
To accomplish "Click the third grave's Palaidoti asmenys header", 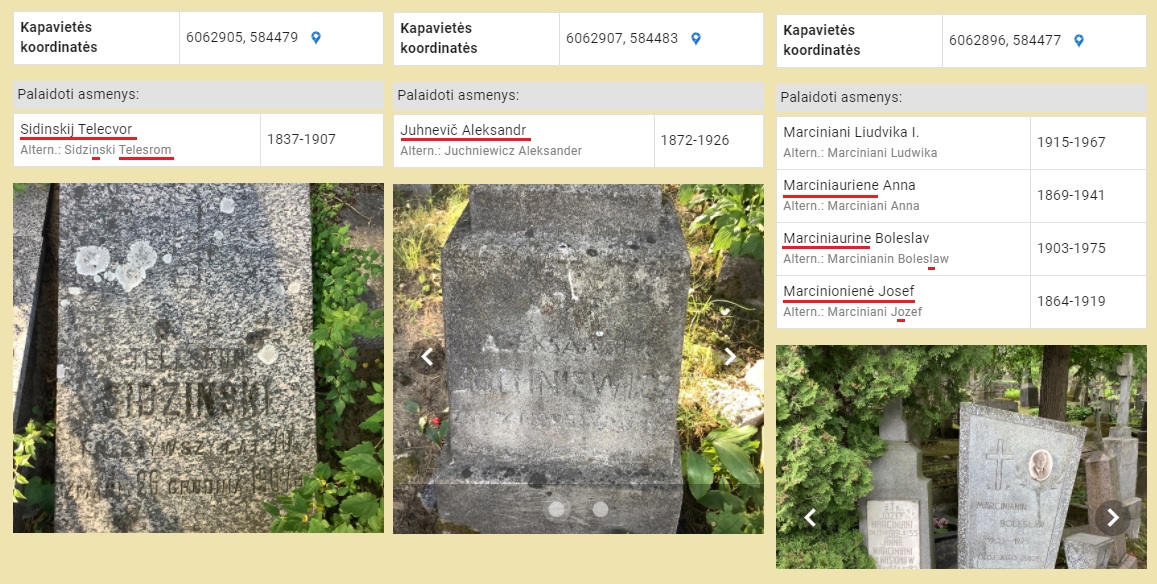I will coord(961,97).
